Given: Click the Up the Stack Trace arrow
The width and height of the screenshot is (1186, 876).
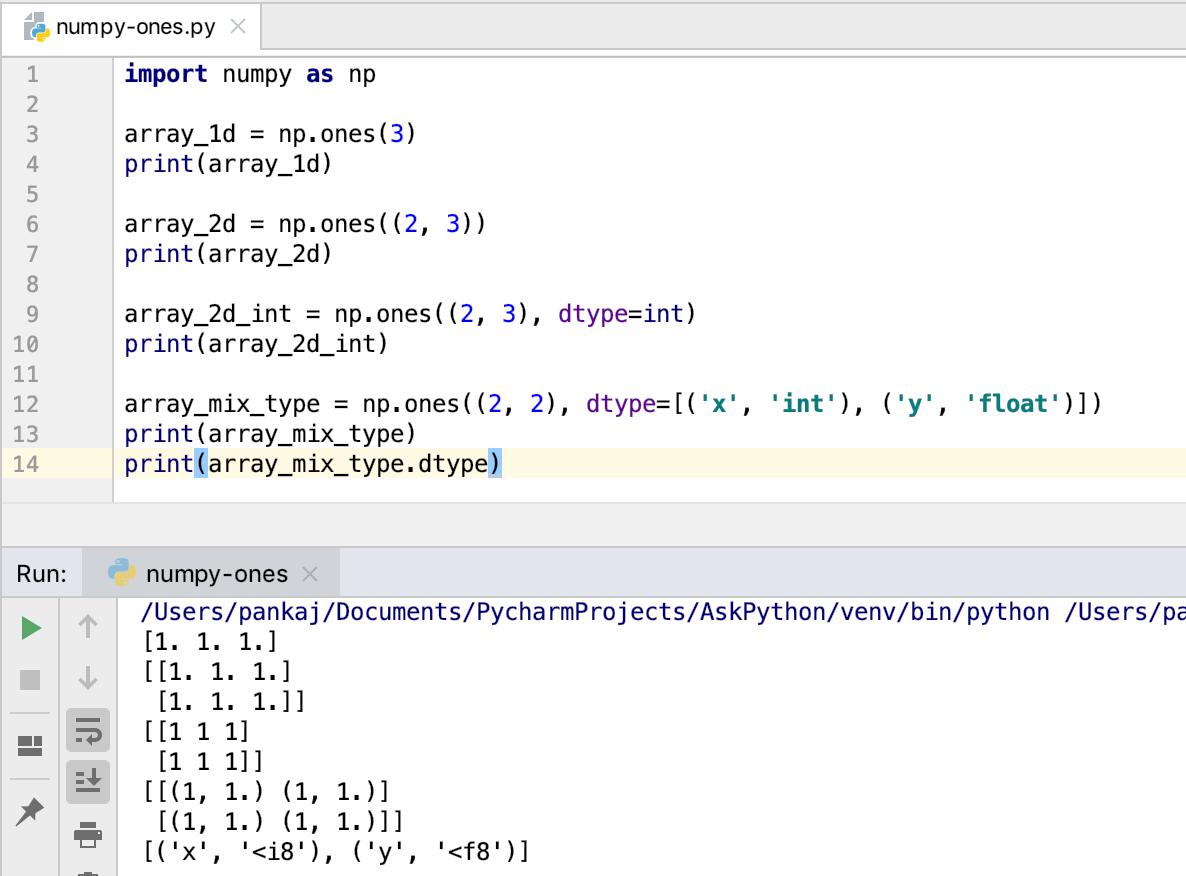Looking at the screenshot, I should [86, 627].
